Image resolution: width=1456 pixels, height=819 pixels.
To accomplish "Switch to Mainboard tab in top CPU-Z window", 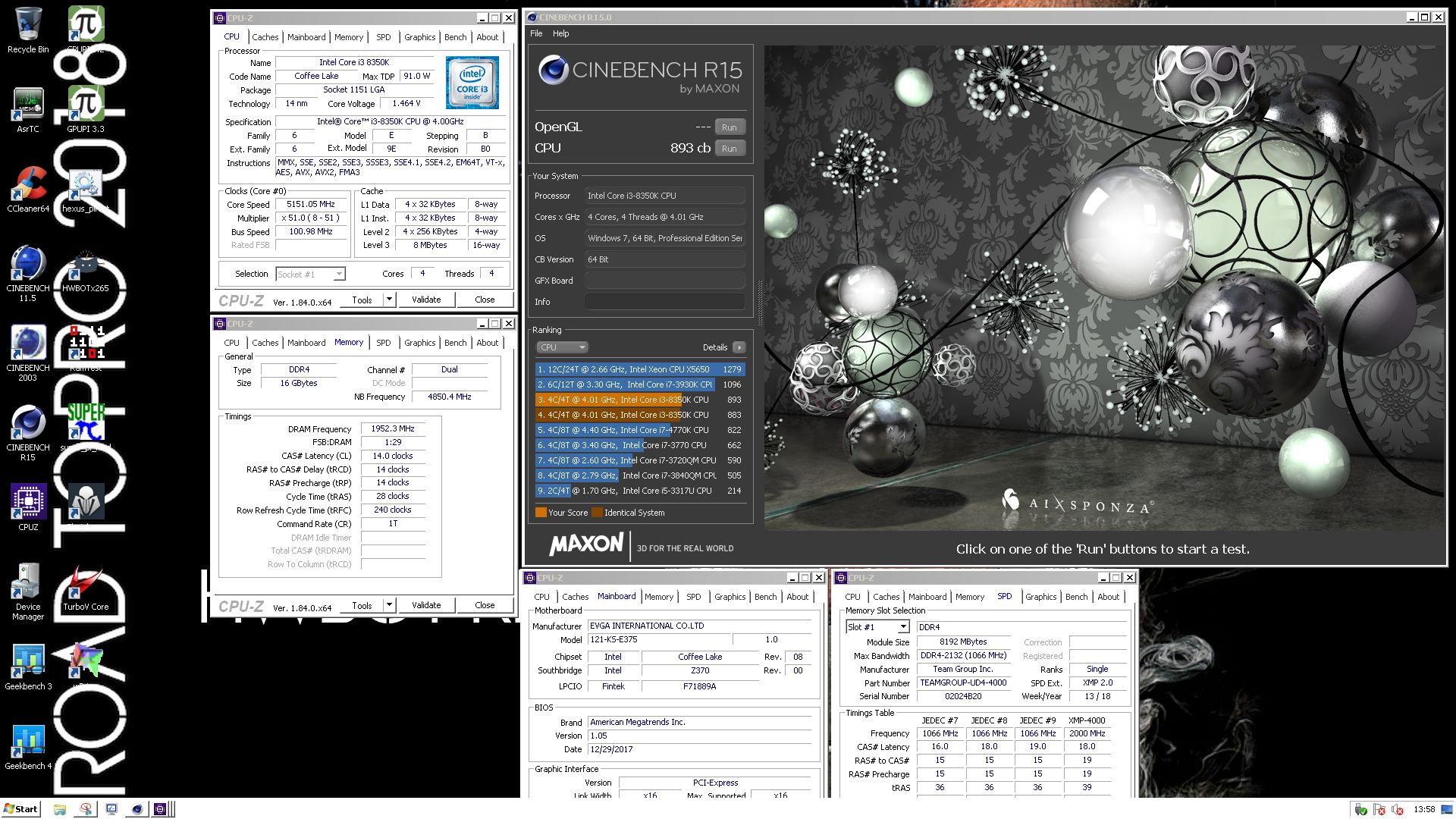I will point(306,37).
